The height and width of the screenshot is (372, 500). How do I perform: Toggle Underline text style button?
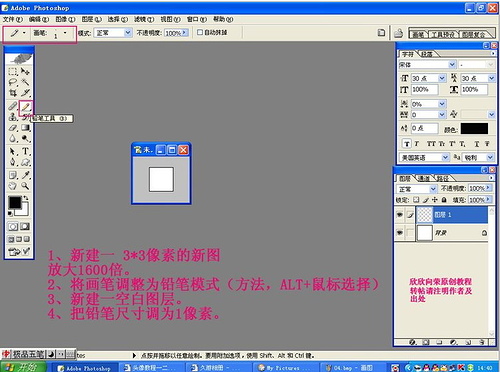[x=477, y=144]
